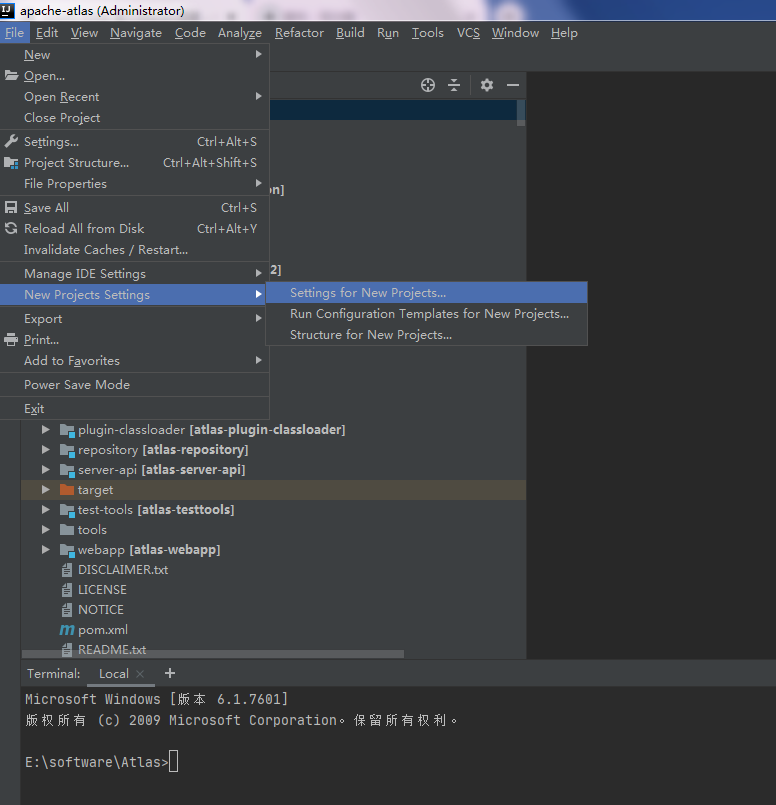Click the NOTICE file icon
776x805 pixels.
67,610
